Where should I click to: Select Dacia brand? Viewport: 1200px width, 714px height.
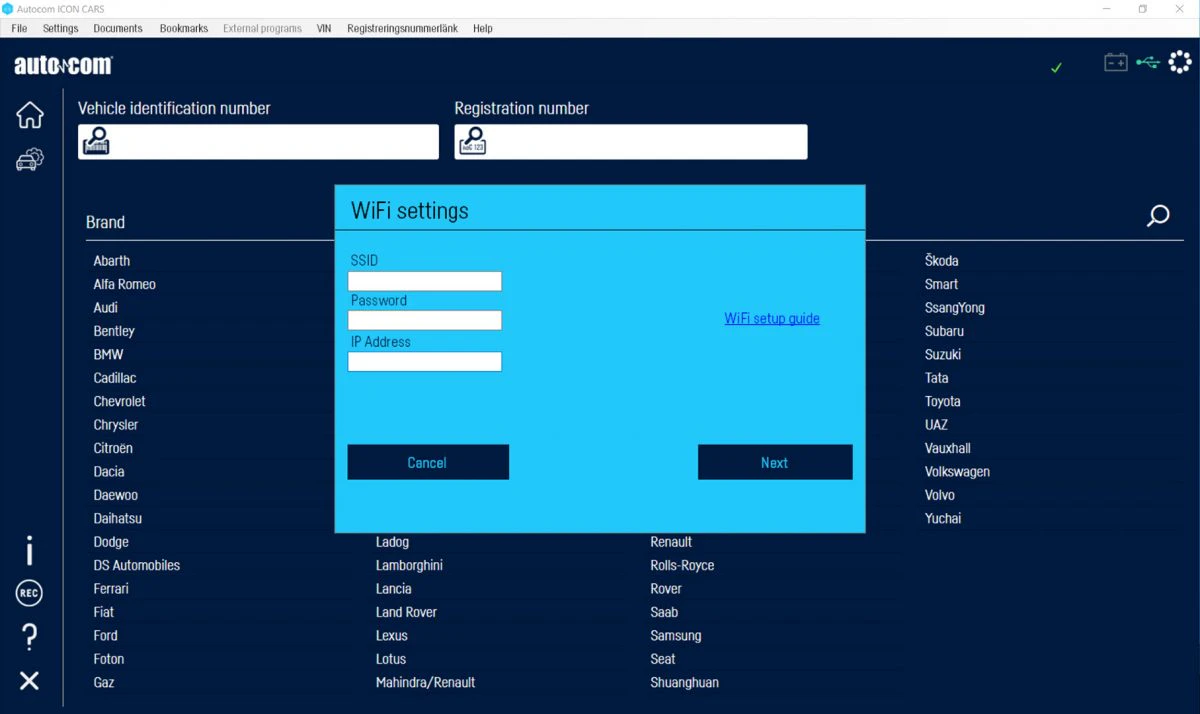109,472
